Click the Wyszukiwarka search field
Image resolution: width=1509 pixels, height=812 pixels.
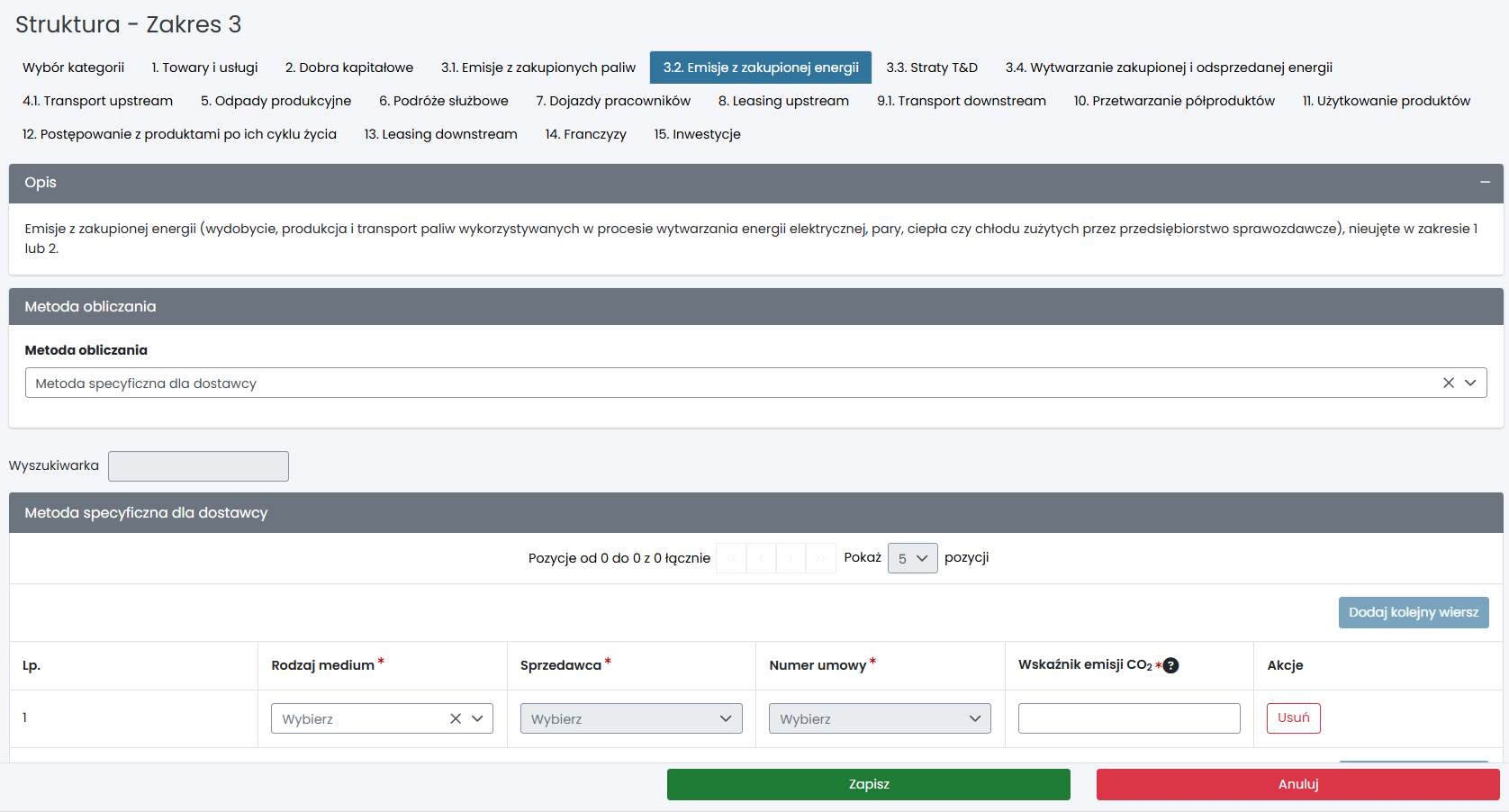tap(198, 466)
